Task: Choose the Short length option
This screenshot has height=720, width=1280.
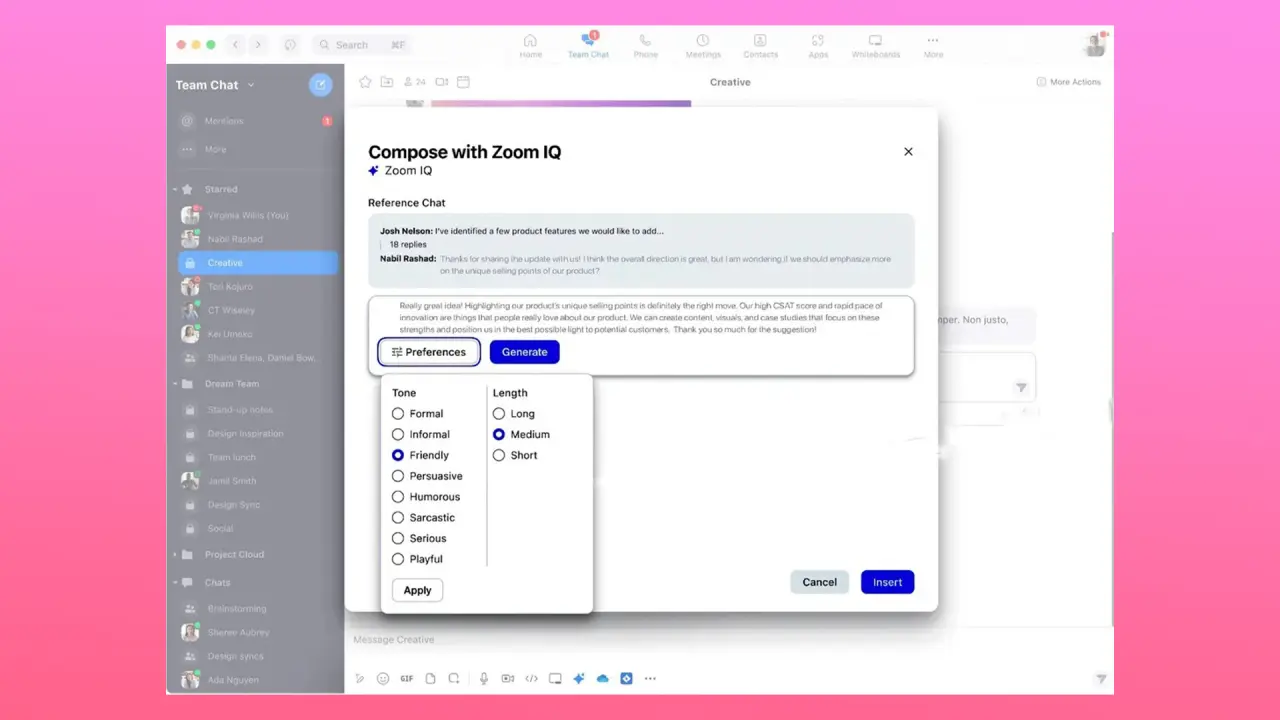Action: tap(499, 456)
